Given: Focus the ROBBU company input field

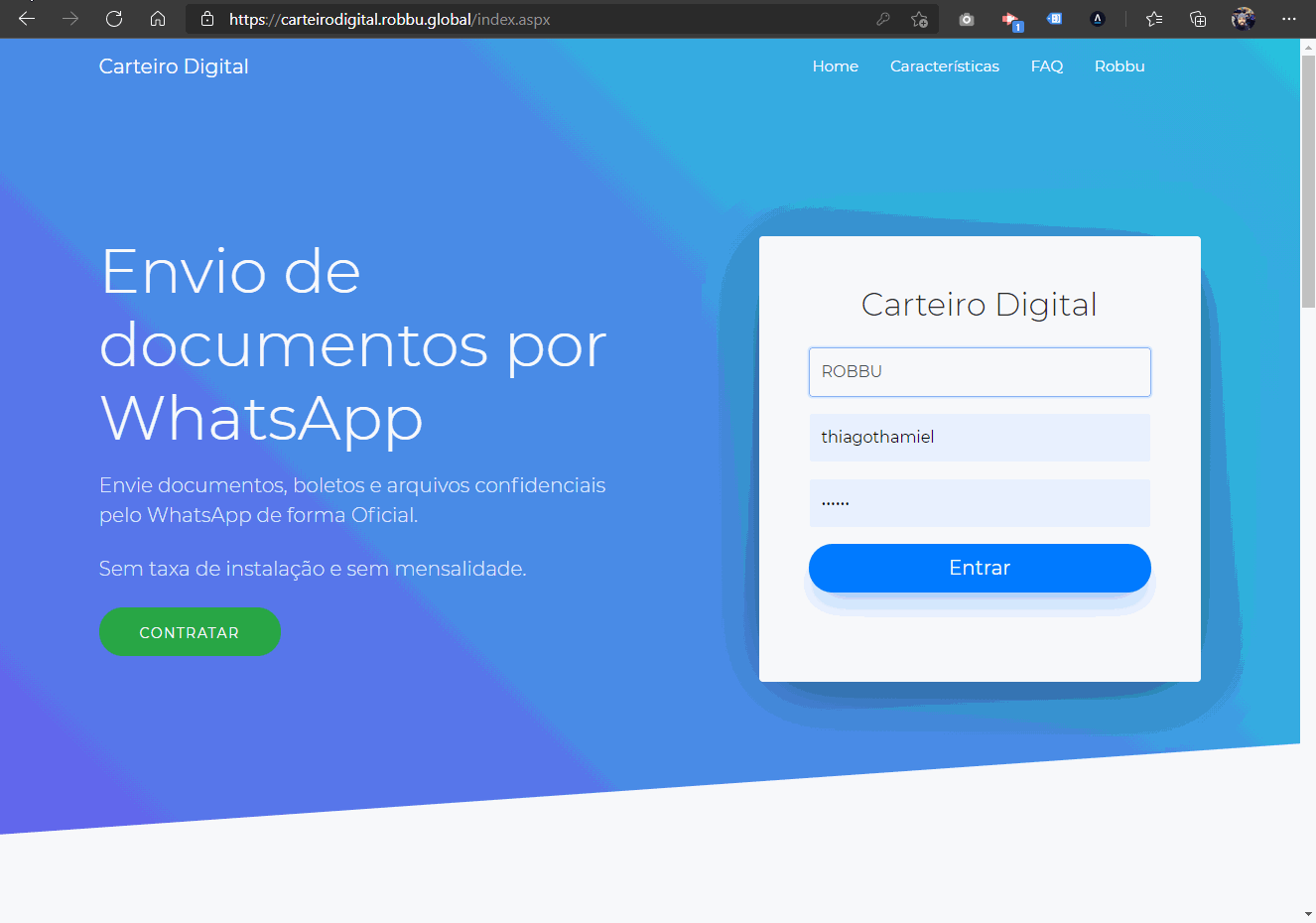Looking at the screenshot, I should click(979, 372).
